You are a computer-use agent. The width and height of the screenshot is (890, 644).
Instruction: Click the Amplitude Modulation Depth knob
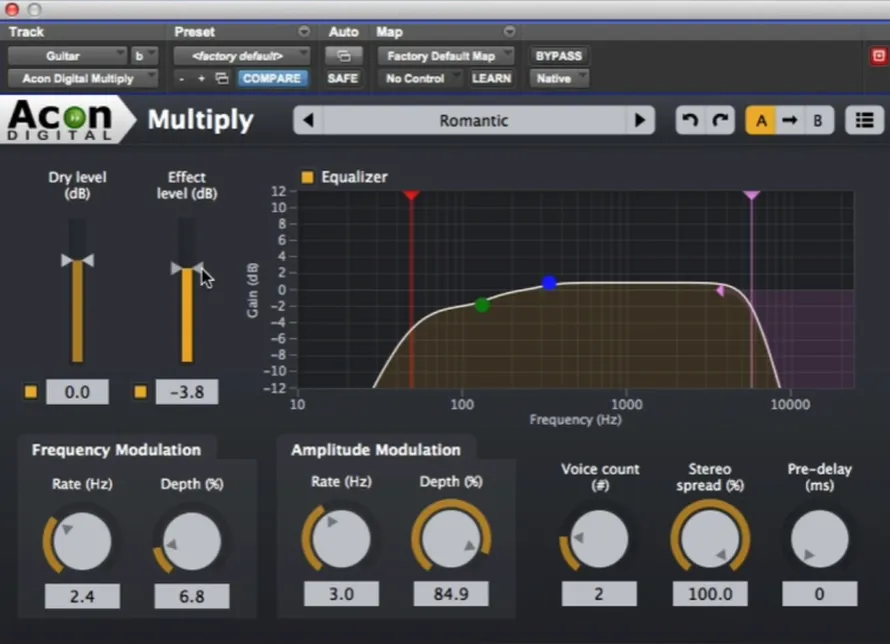pyautogui.click(x=451, y=539)
